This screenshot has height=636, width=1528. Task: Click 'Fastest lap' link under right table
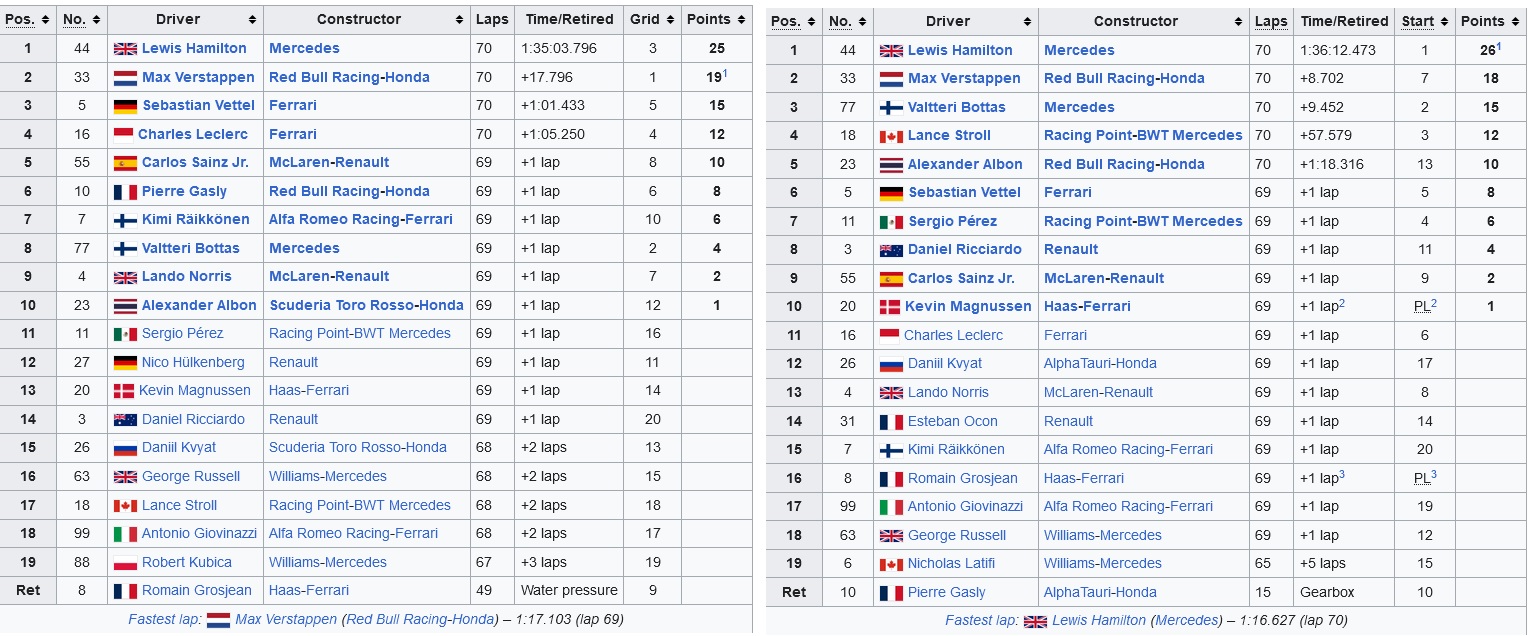[x=980, y=621]
